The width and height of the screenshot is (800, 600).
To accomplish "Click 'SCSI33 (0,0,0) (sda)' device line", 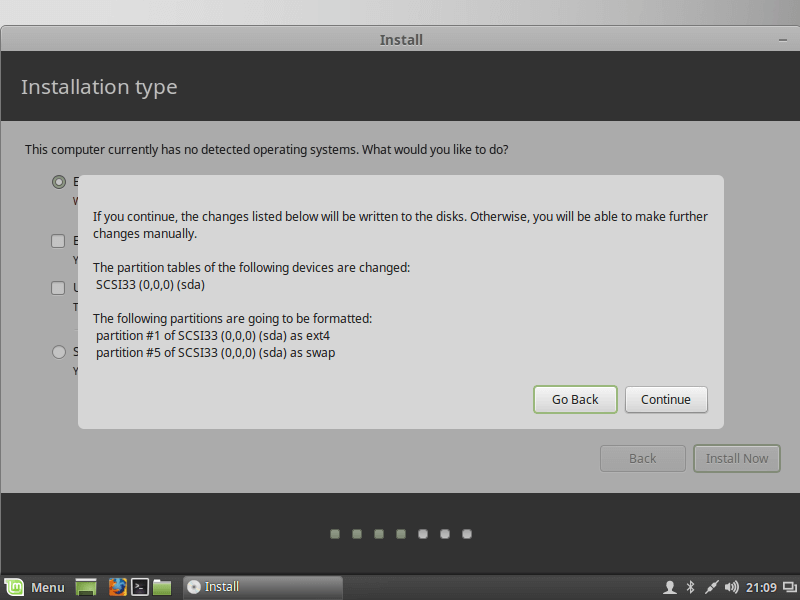I will [151, 285].
